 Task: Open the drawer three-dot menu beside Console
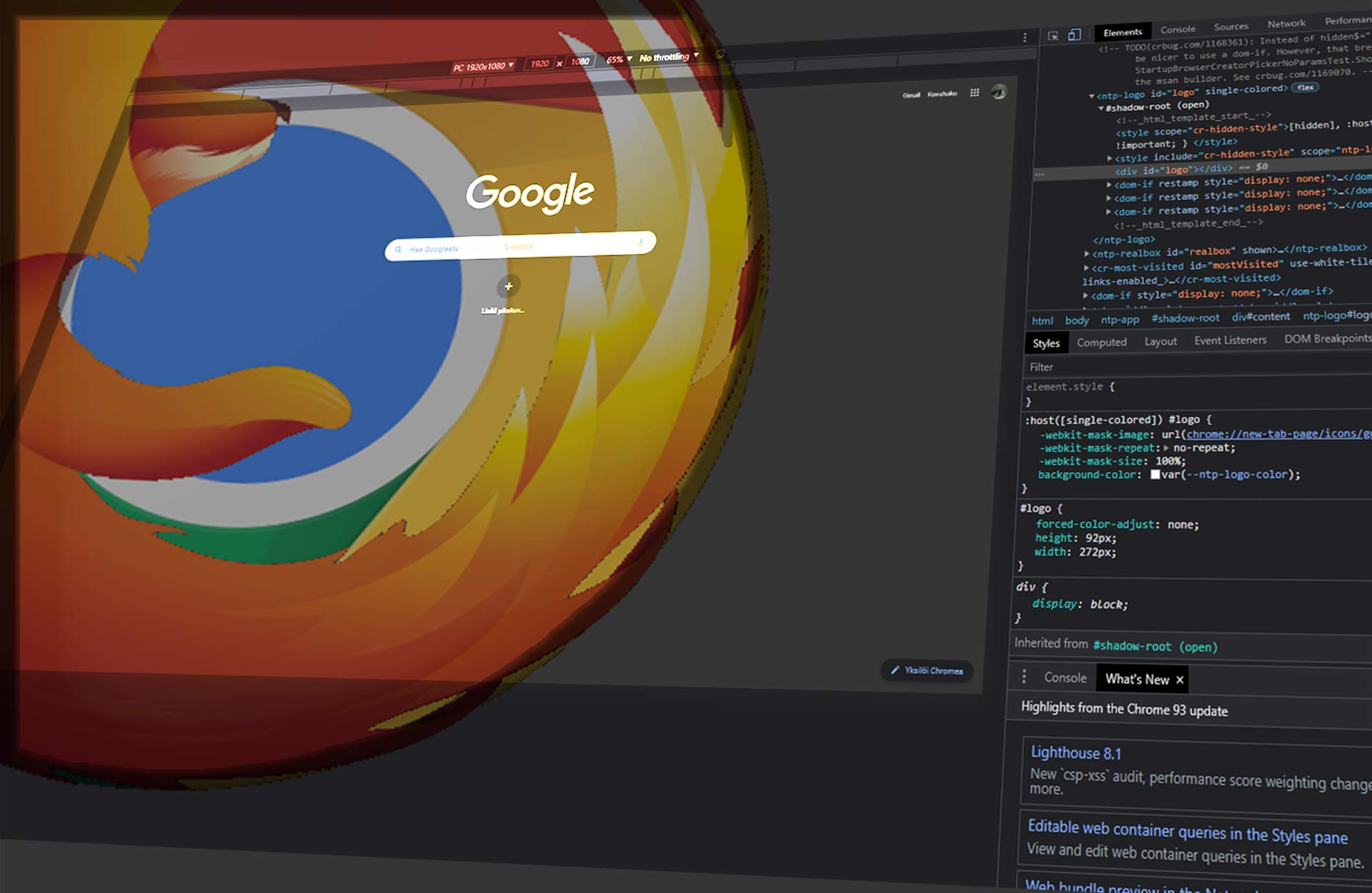coord(1024,677)
